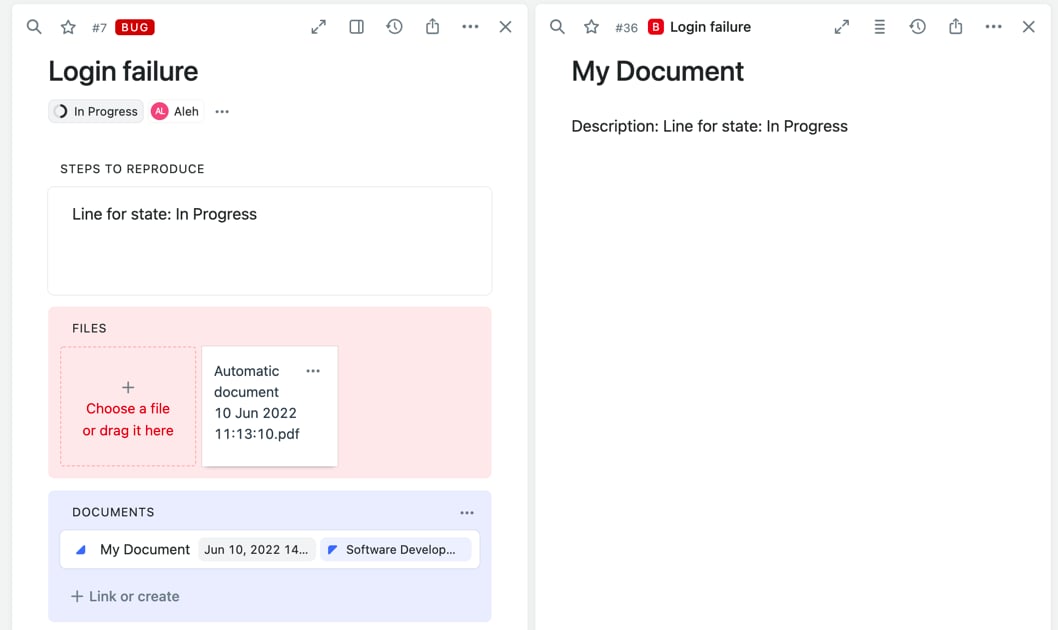
Task: Edit the My Document title
Action: (658, 71)
